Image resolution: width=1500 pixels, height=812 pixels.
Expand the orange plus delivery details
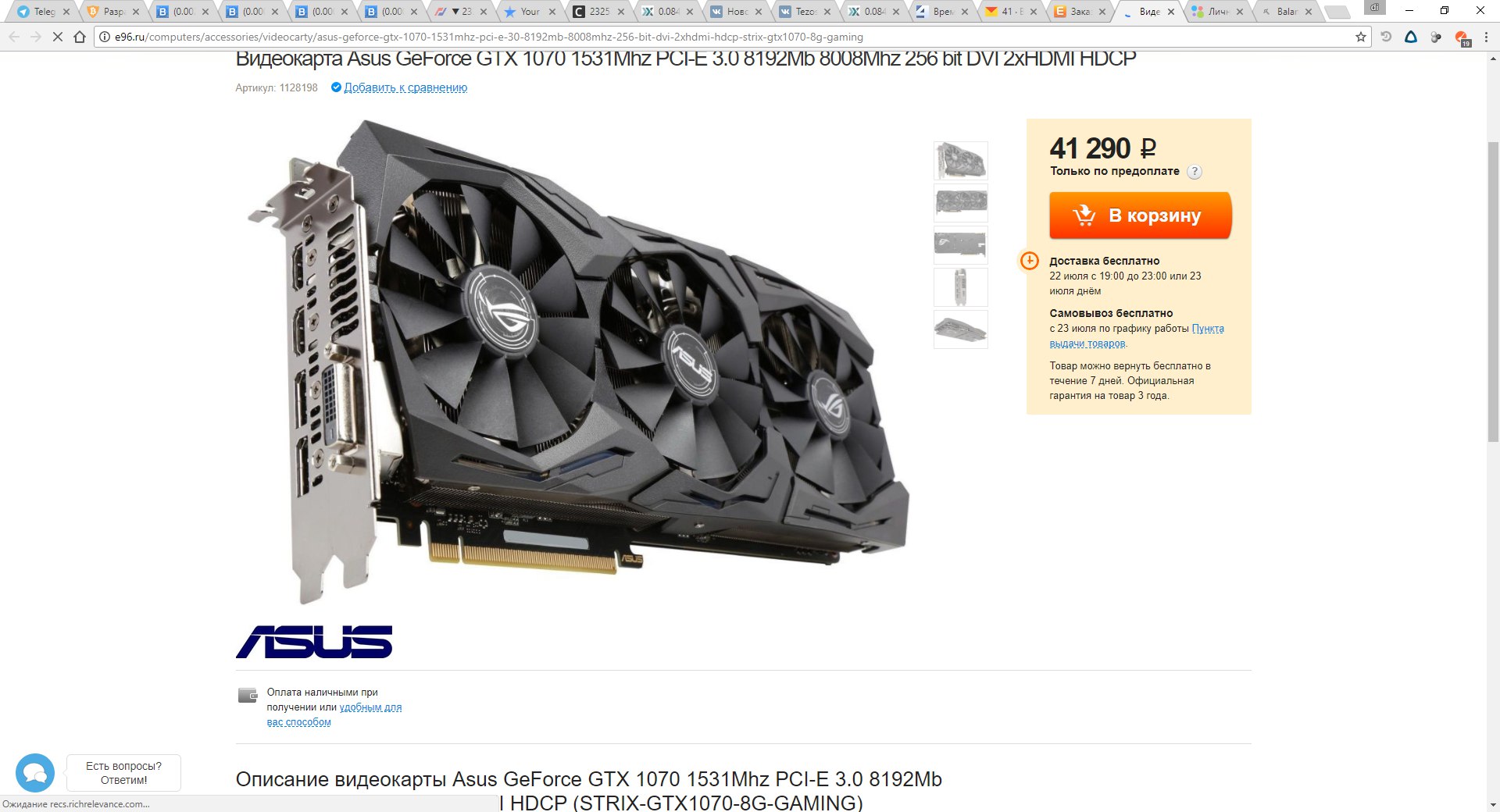coord(1030,261)
